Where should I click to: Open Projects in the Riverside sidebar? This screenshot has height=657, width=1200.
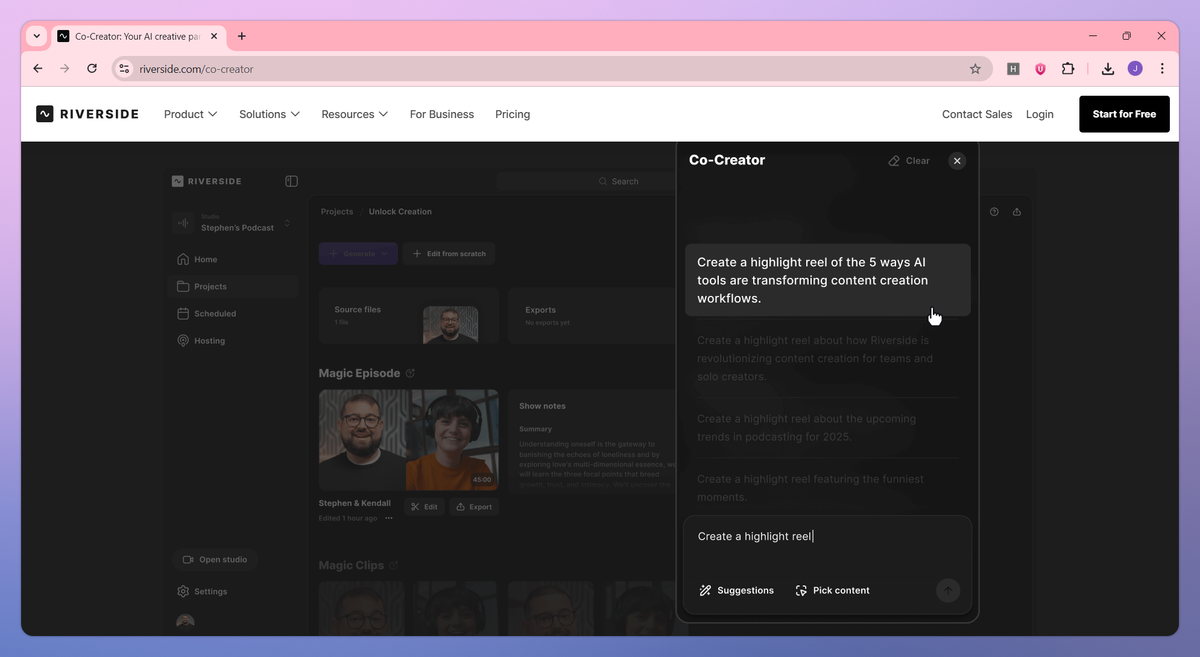234,286
